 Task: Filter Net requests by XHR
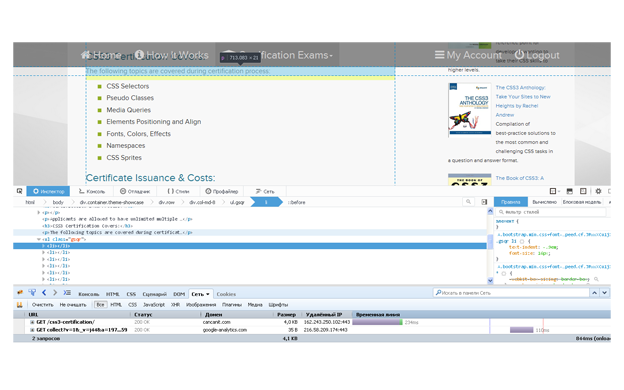175,305
